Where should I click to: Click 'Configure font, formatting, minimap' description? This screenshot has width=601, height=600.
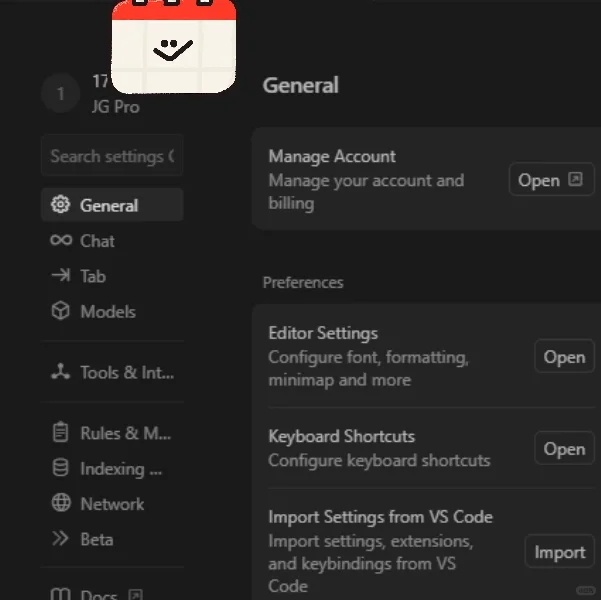(x=368, y=368)
